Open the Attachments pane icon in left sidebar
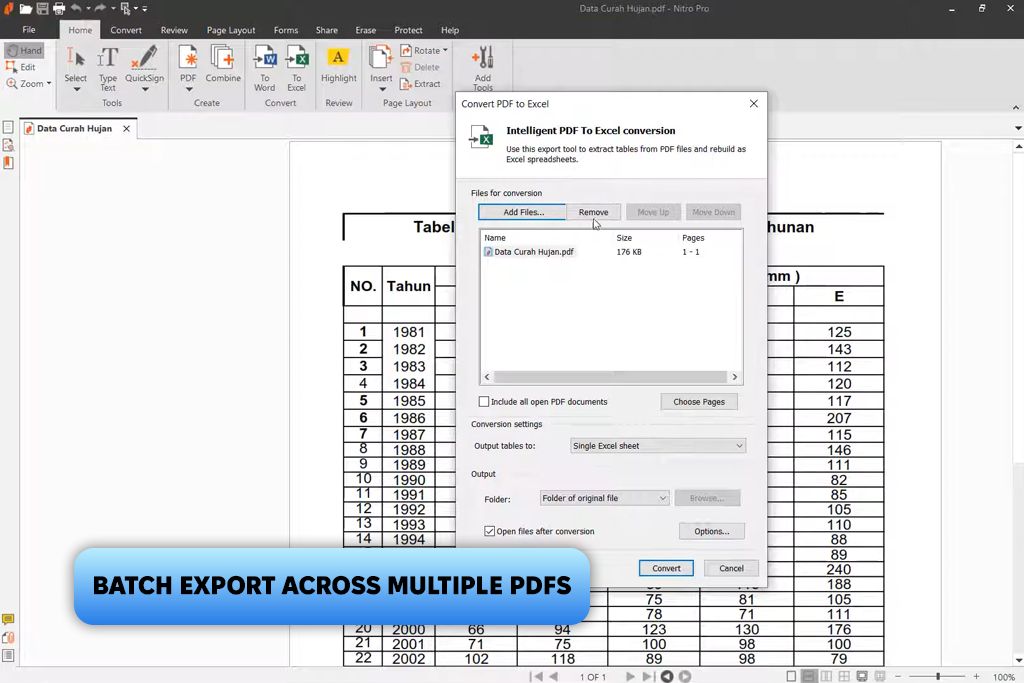 click(x=8, y=637)
